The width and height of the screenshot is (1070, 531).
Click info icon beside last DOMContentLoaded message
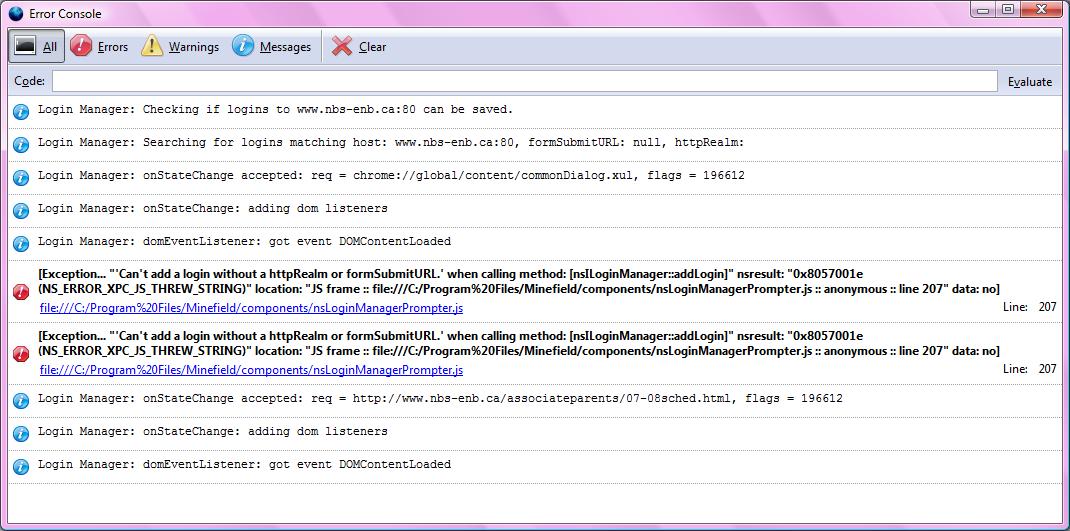pyautogui.click(x=21, y=466)
